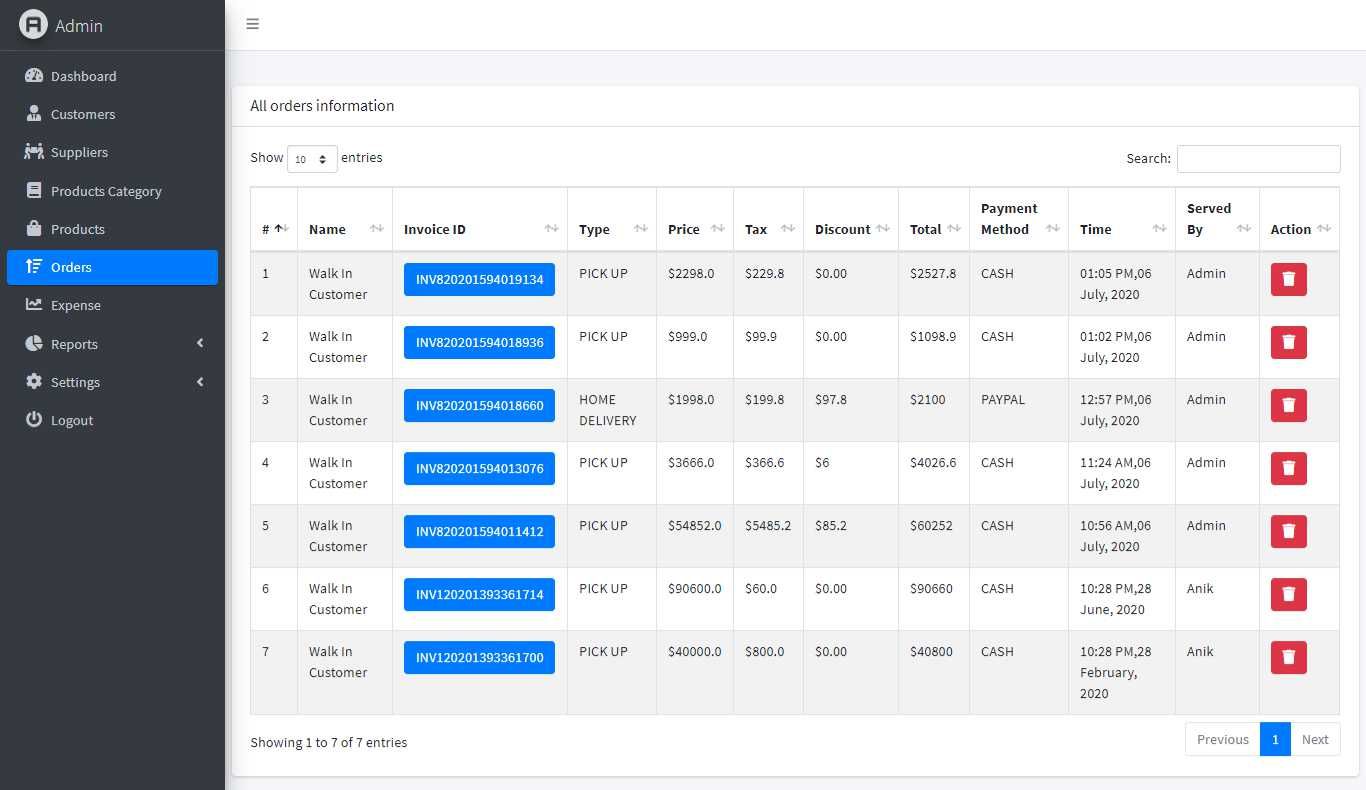
Task: Delete order row 1 with trash icon
Action: tap(1288, 279)
